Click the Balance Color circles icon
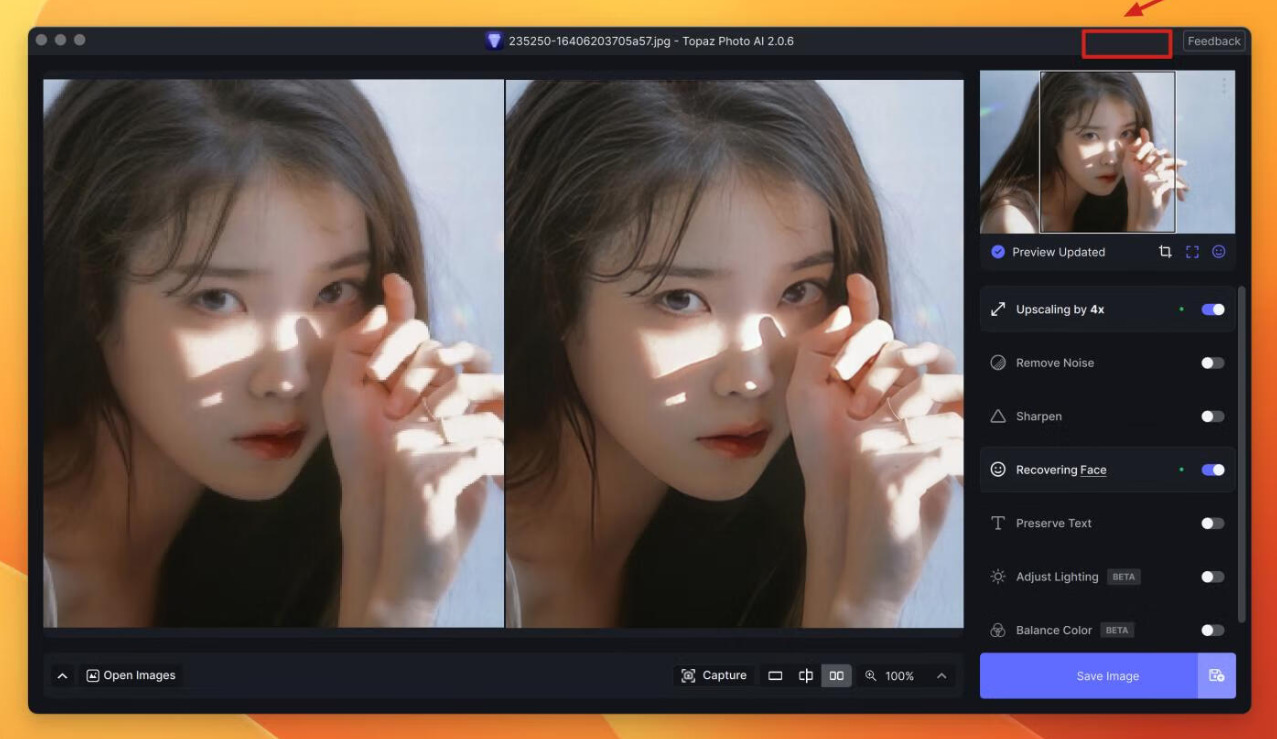Screen dimensions: 1277x739 (x=998, y=630)
